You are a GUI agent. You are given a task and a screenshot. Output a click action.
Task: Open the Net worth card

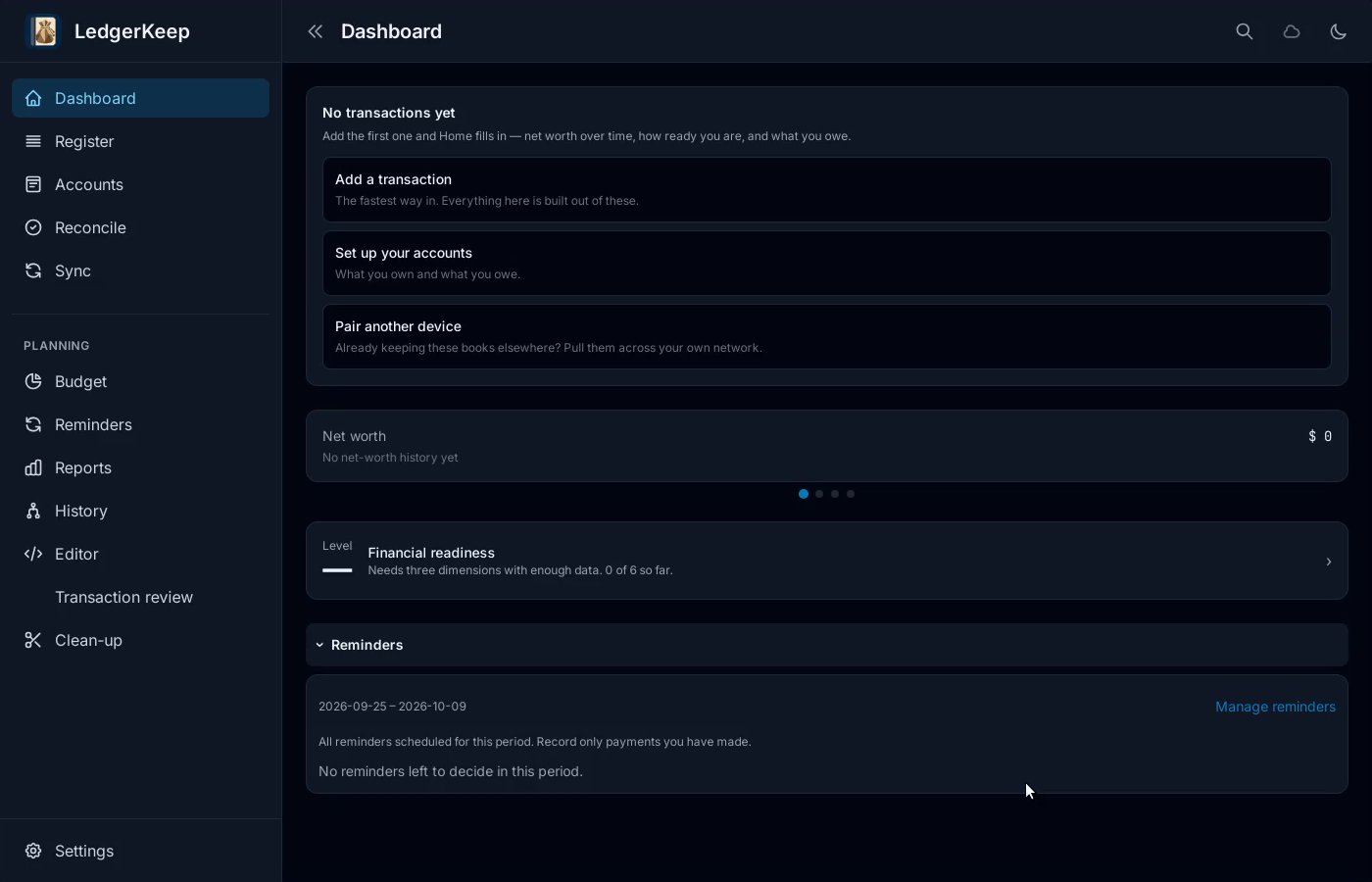coord(827,446)
